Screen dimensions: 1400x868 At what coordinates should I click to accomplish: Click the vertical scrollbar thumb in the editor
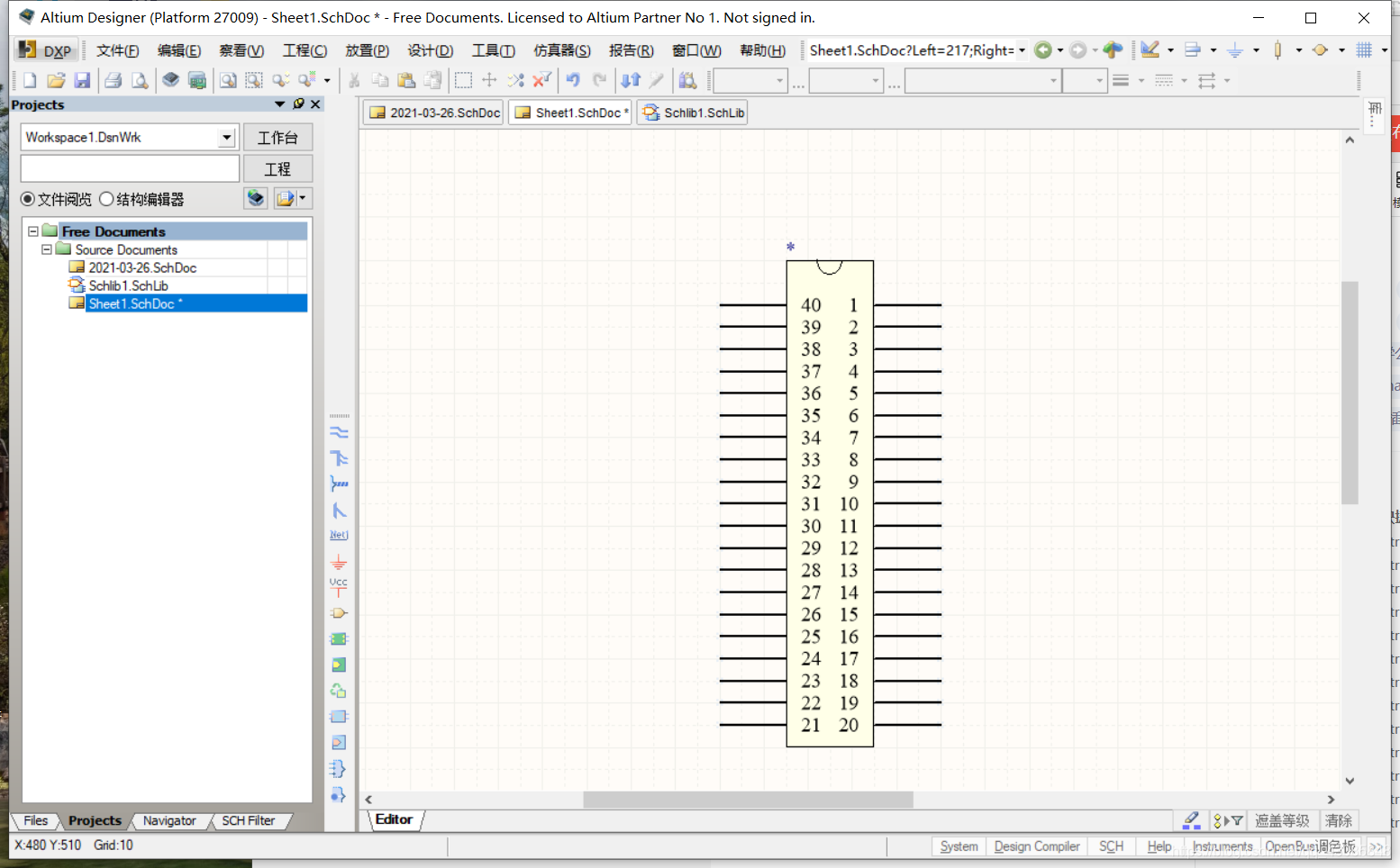point(1350,393)
